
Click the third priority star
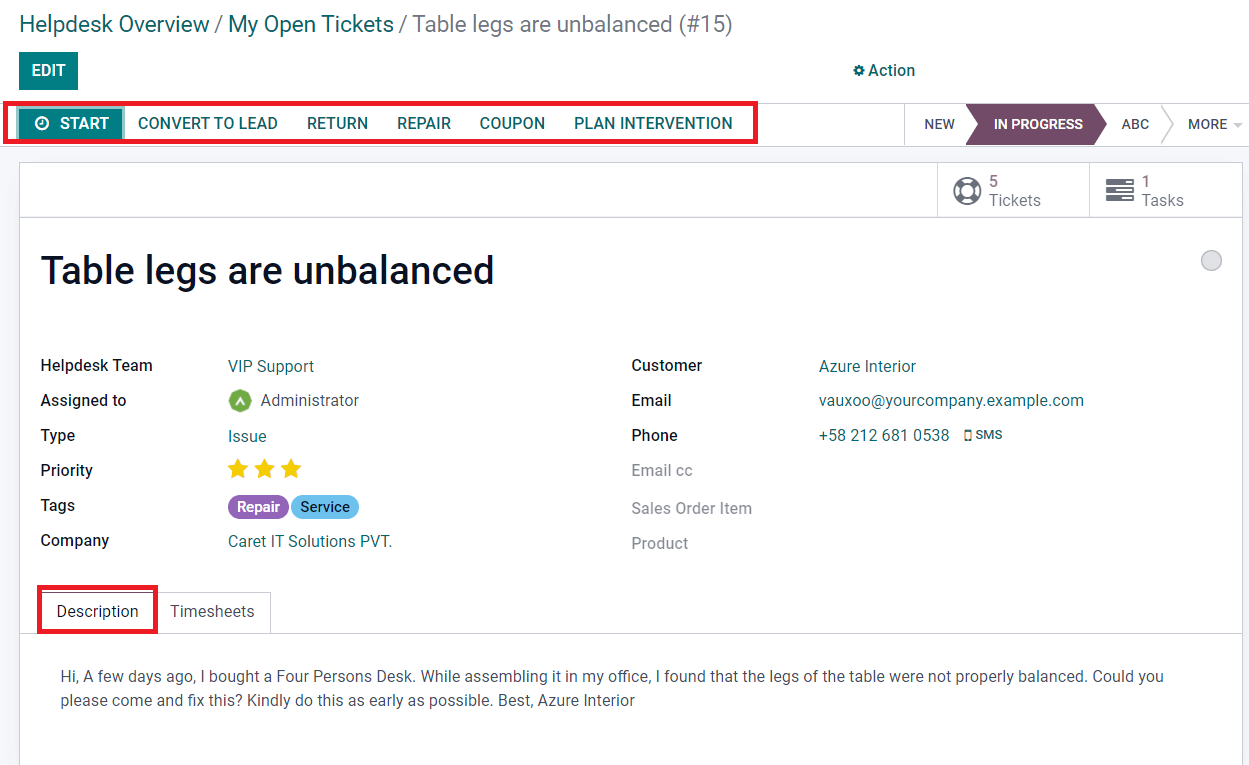[x=291, y=469]
